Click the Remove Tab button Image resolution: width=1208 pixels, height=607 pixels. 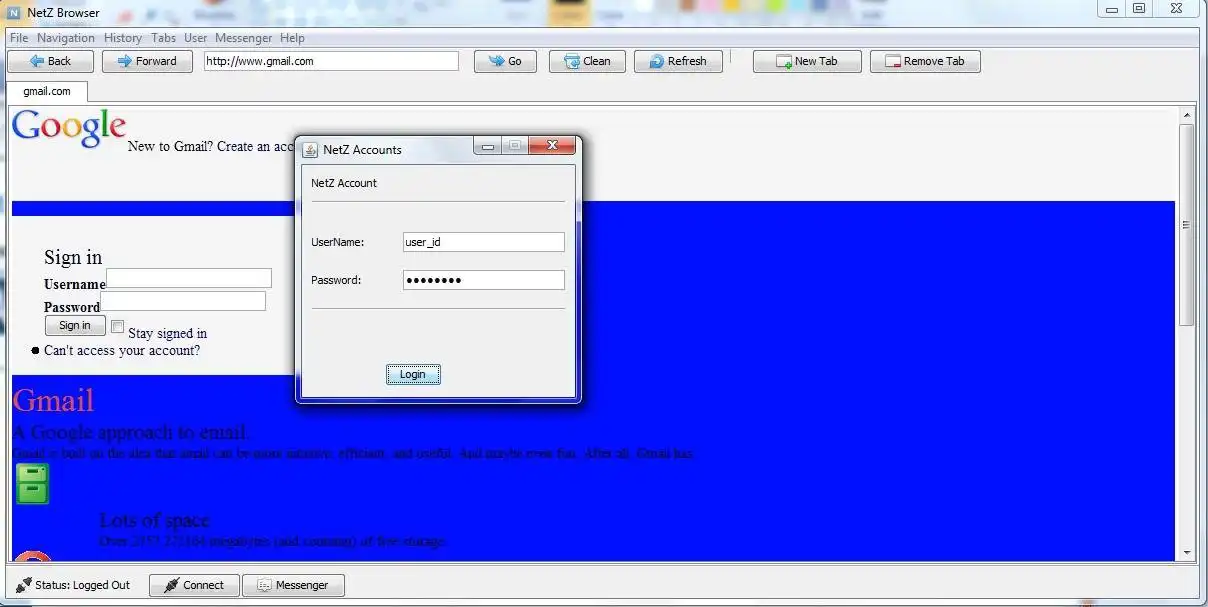tap(925, 61)
